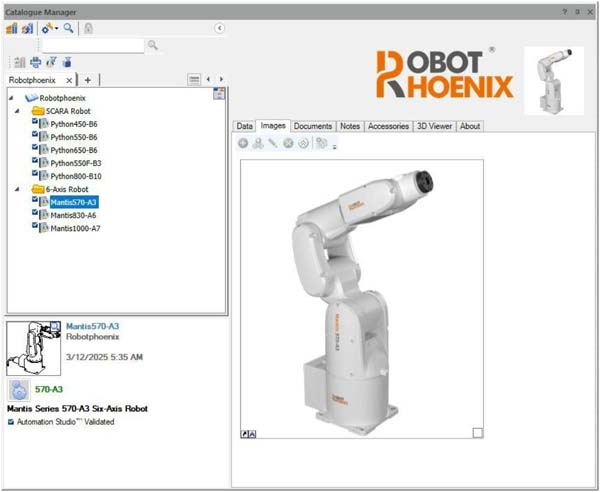This screenshot has width=600, height=492.
Task: Click the tree view options icon at top-right
Action: coord(219,93)
